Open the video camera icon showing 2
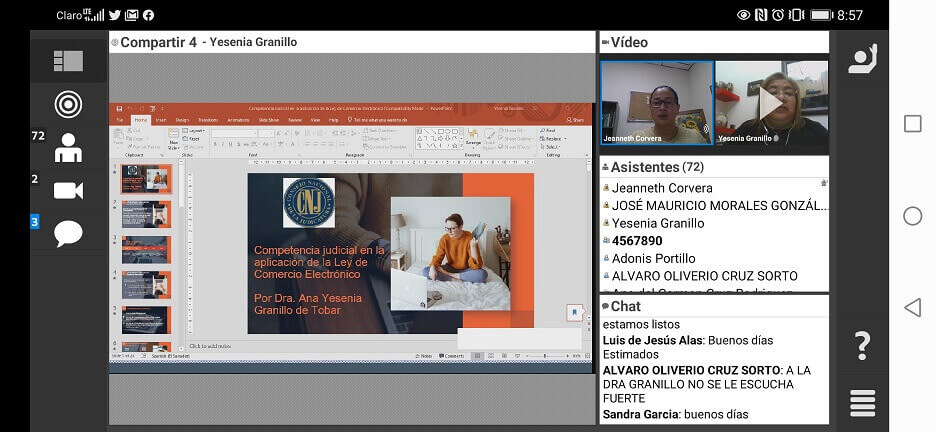936x432 pixels. click(68, 190)
